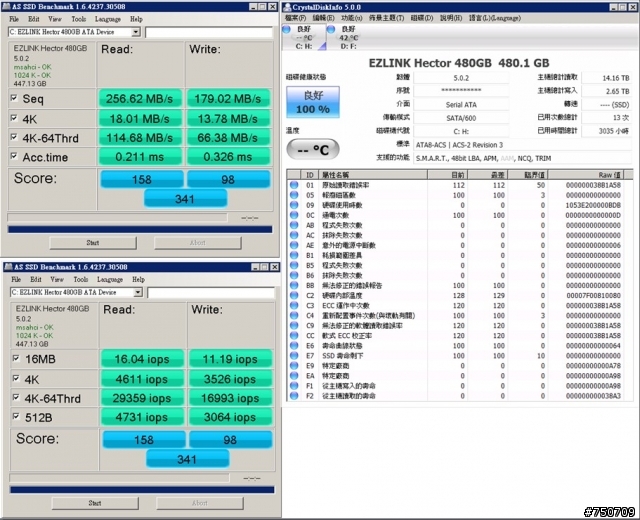The width and height of the screenshot is (640, 520).
Task: Open Language menu in upper AS SSD window
Action: [x=108, y=19]
